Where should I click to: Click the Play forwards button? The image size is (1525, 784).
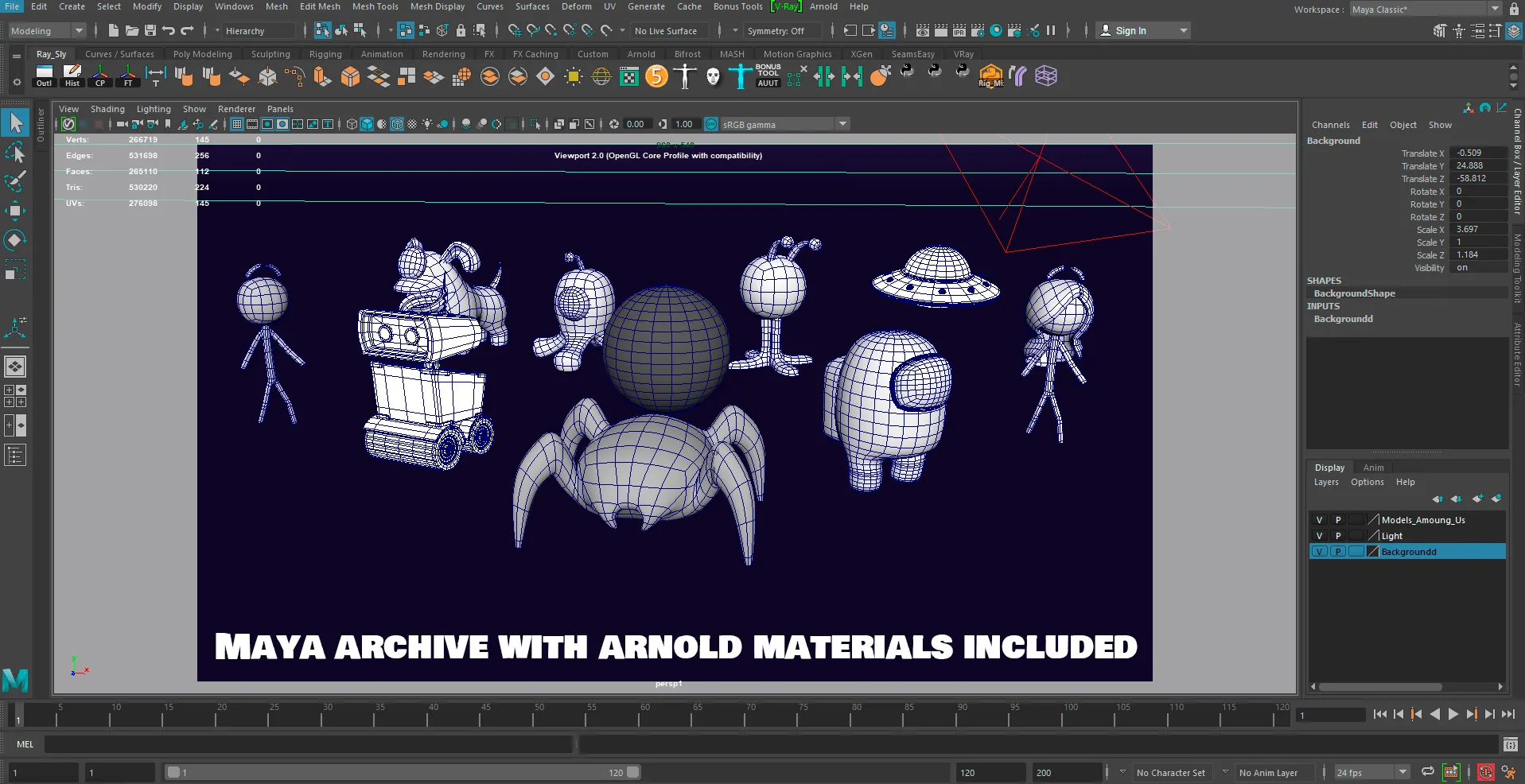[1453, 714]
